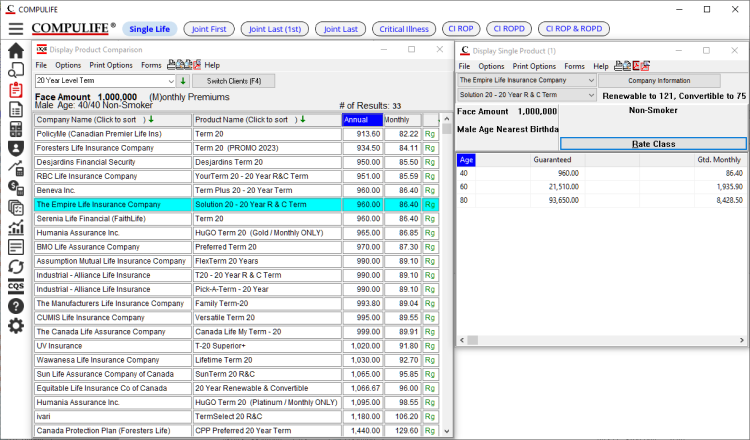Expand The Empire Life Insurance Company dropdown
Screen dimensions: 750x440
point(527,80)
